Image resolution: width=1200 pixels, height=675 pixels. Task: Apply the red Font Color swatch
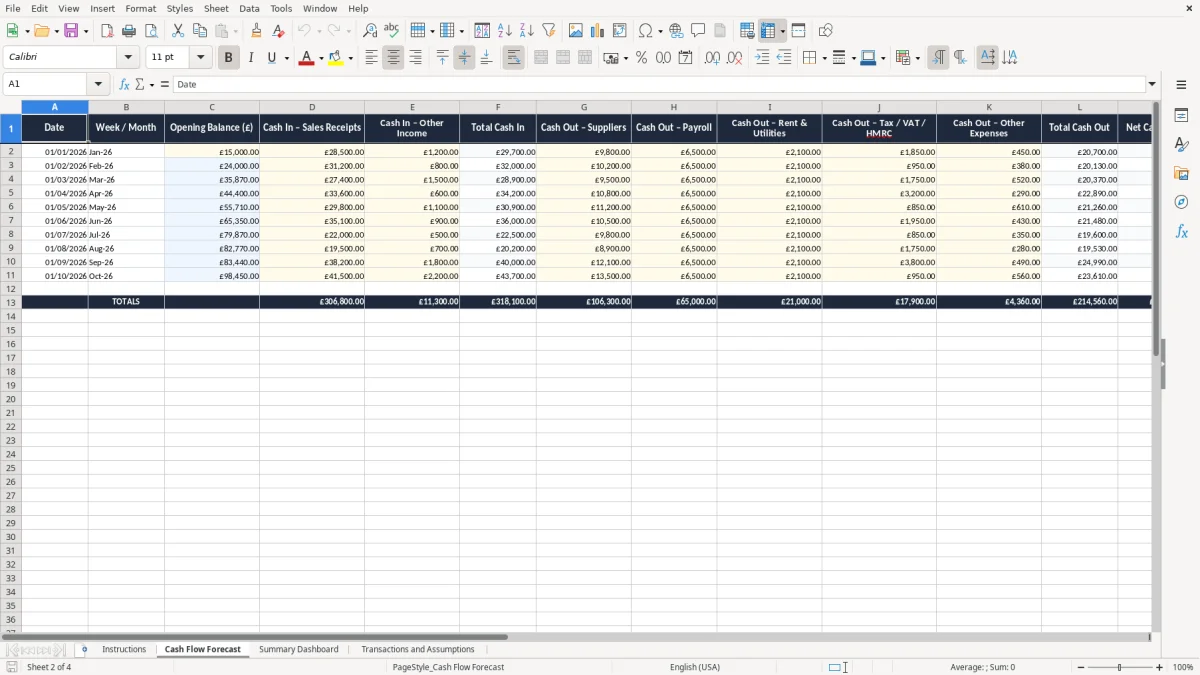306,58
